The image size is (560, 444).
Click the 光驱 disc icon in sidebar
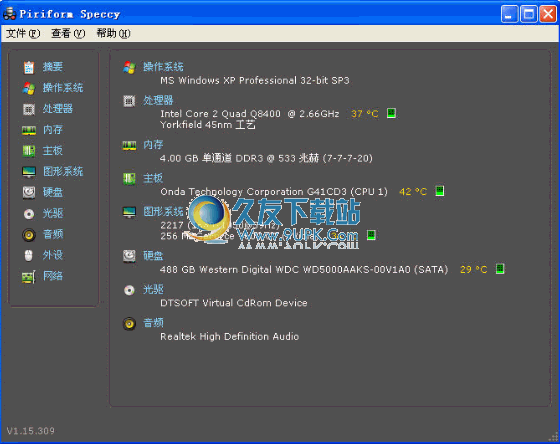pos(29,214)
